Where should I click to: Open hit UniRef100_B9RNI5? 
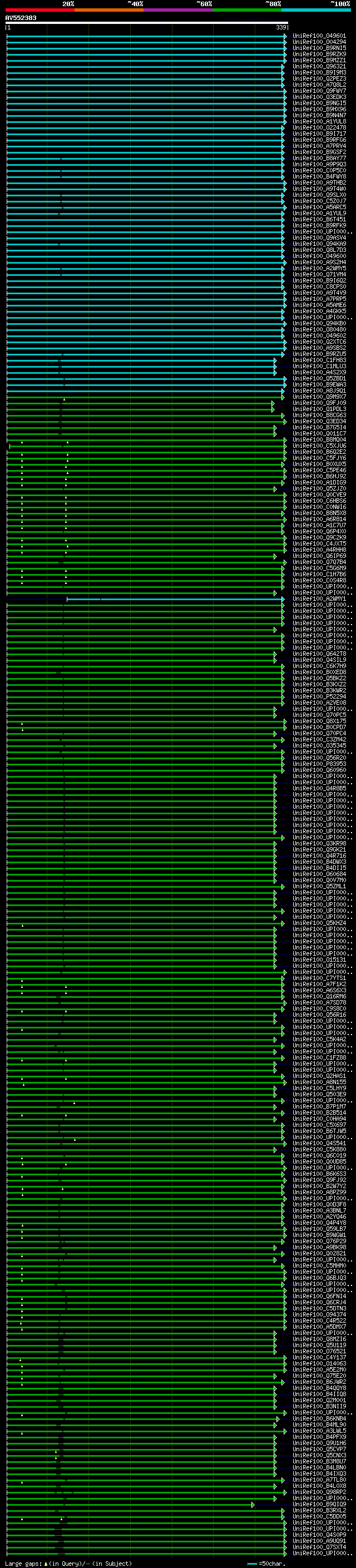(319, 48)
